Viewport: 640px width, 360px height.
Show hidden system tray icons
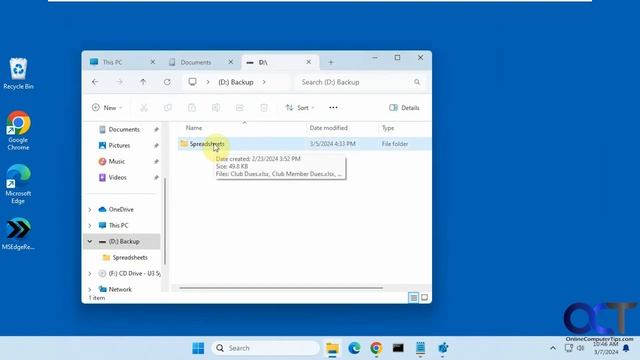(x=553, y=348)
